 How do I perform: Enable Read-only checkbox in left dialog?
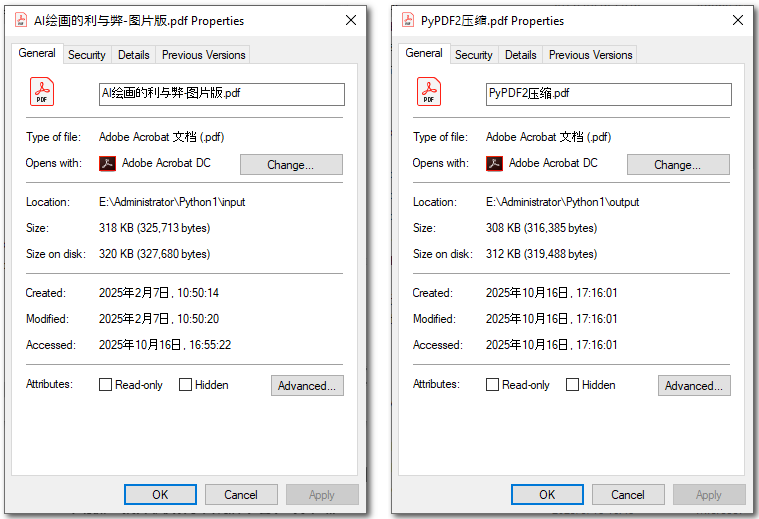tap(106, 385)
